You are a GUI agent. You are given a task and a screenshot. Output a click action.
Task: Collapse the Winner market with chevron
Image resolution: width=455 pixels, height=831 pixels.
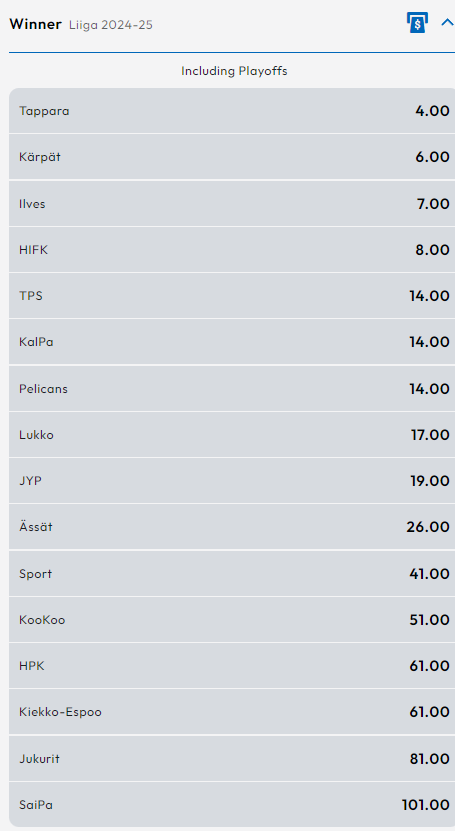point(447,23)
